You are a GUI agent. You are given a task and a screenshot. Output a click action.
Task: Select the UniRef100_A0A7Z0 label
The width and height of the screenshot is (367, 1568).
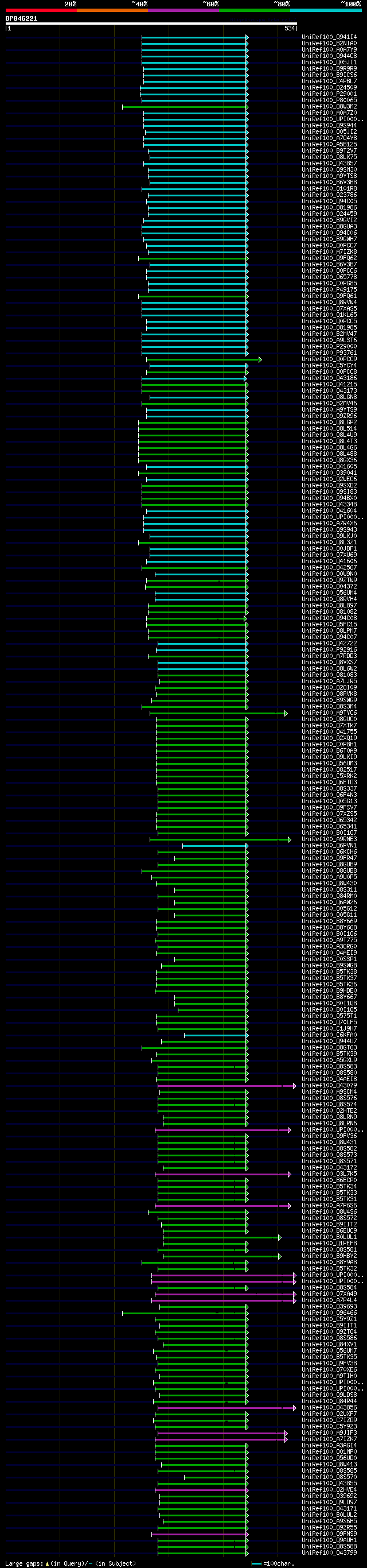329,113
